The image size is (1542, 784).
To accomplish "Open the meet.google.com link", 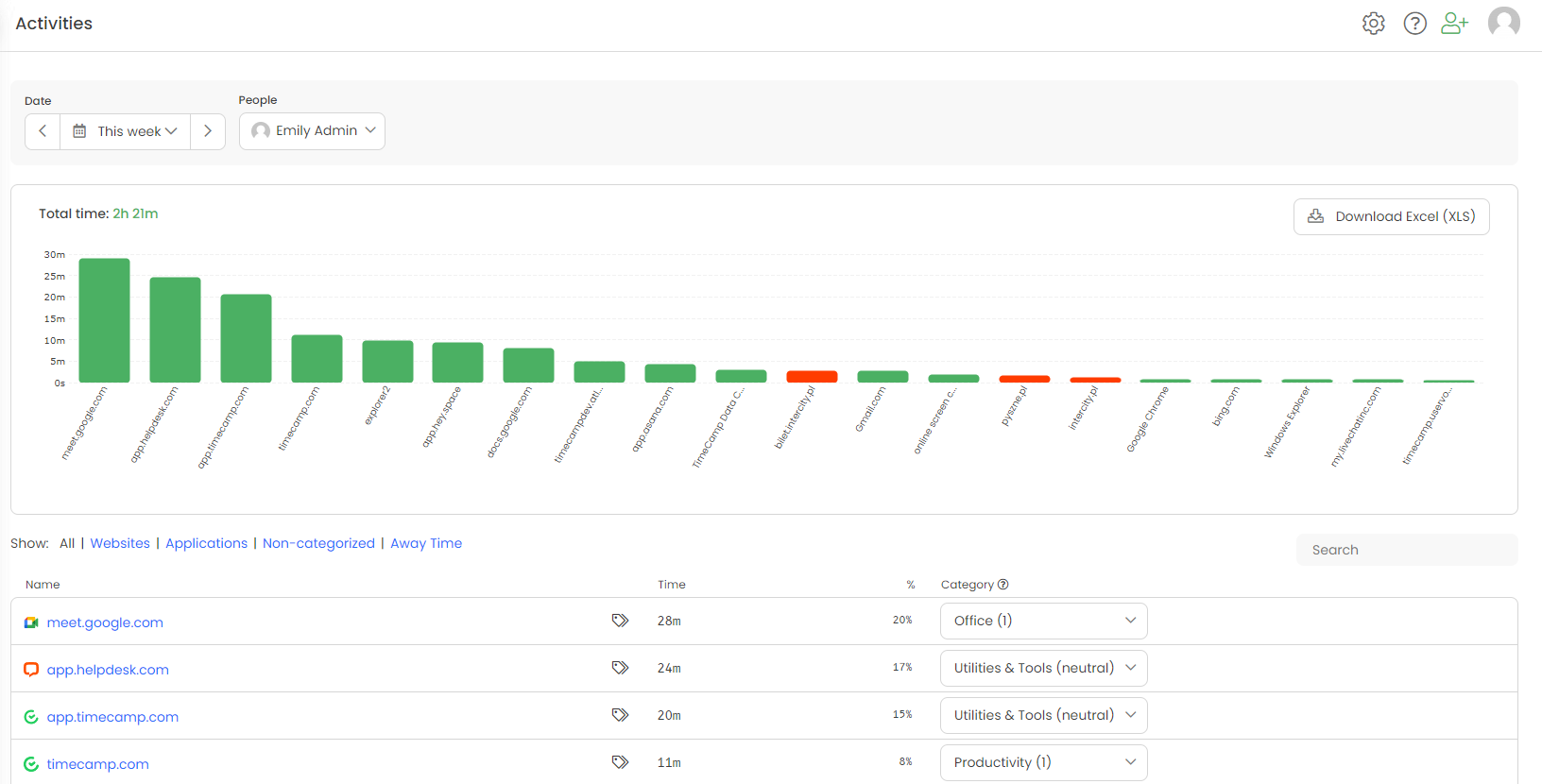I will pyautogui.click(x=105, y=622).
